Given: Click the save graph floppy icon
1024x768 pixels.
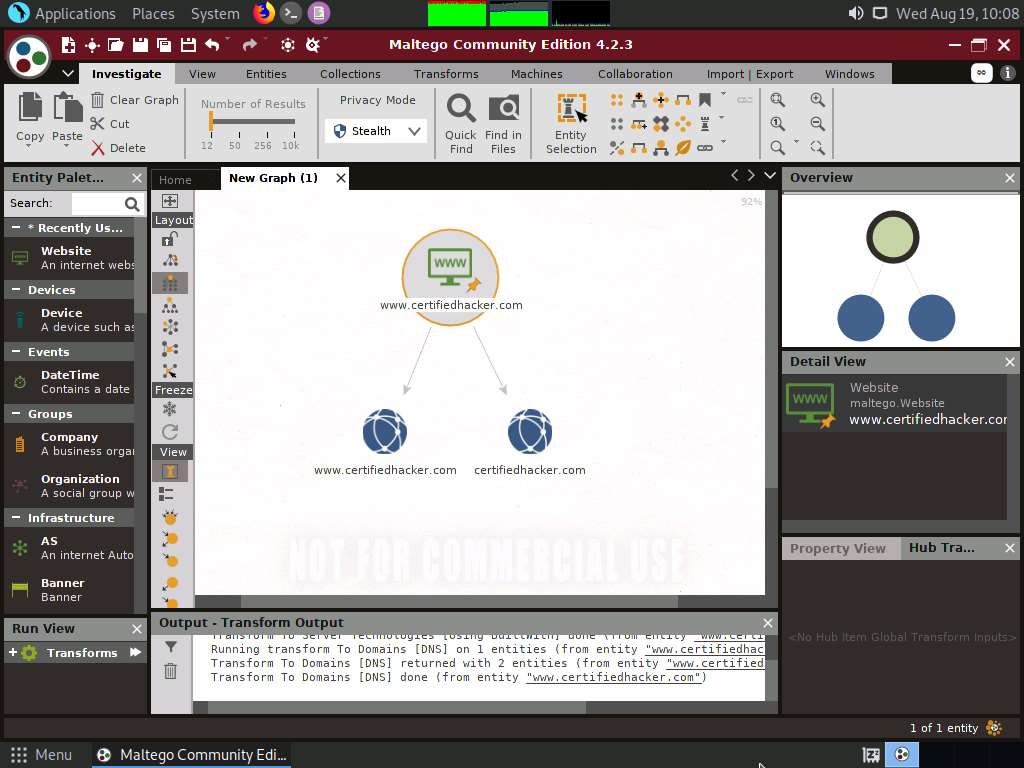Looking at the screenshot, I should tap(140, 44).
